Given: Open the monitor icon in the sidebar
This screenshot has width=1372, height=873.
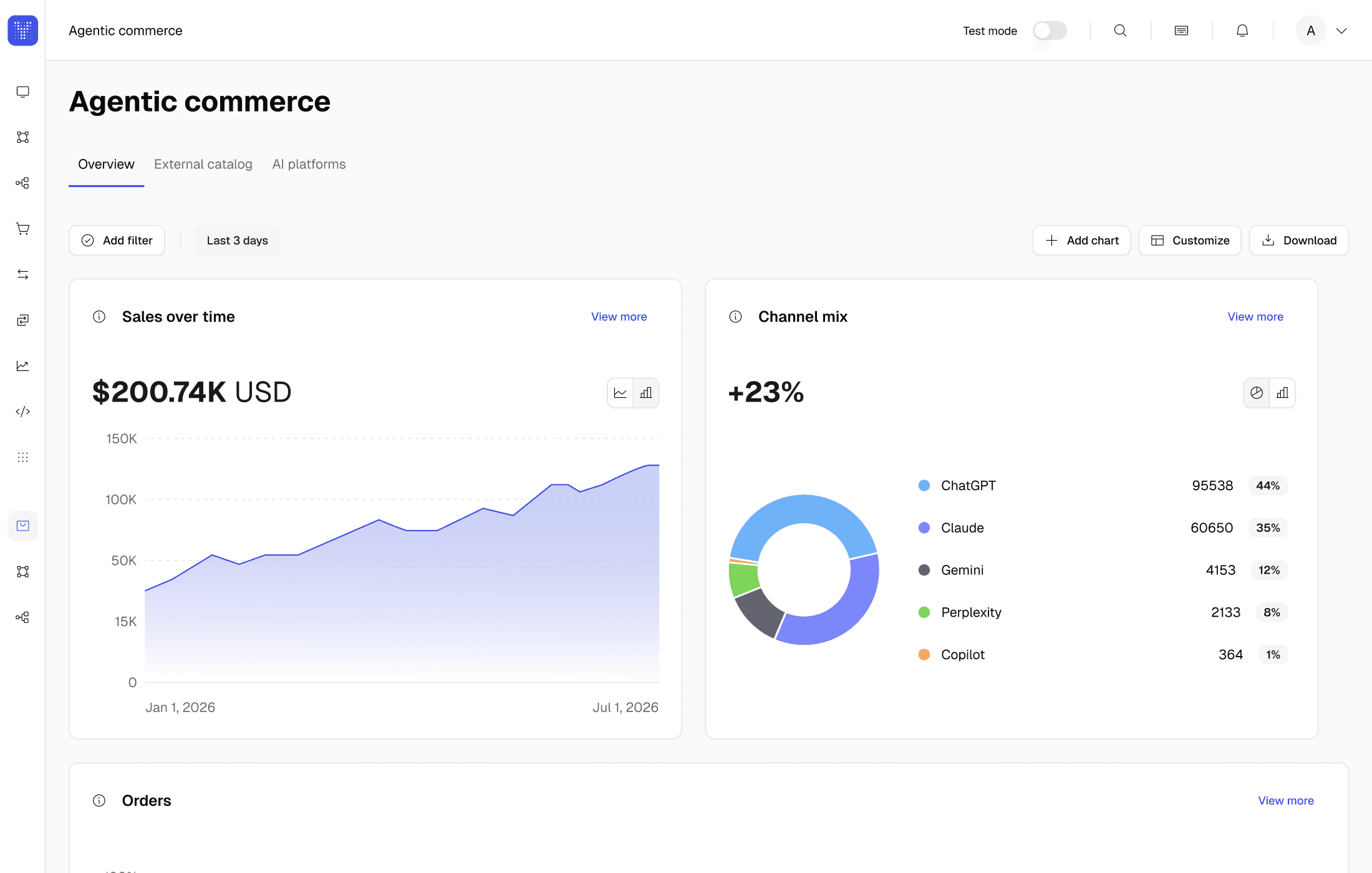Looking at the screenshot, I should click(23, 92).
